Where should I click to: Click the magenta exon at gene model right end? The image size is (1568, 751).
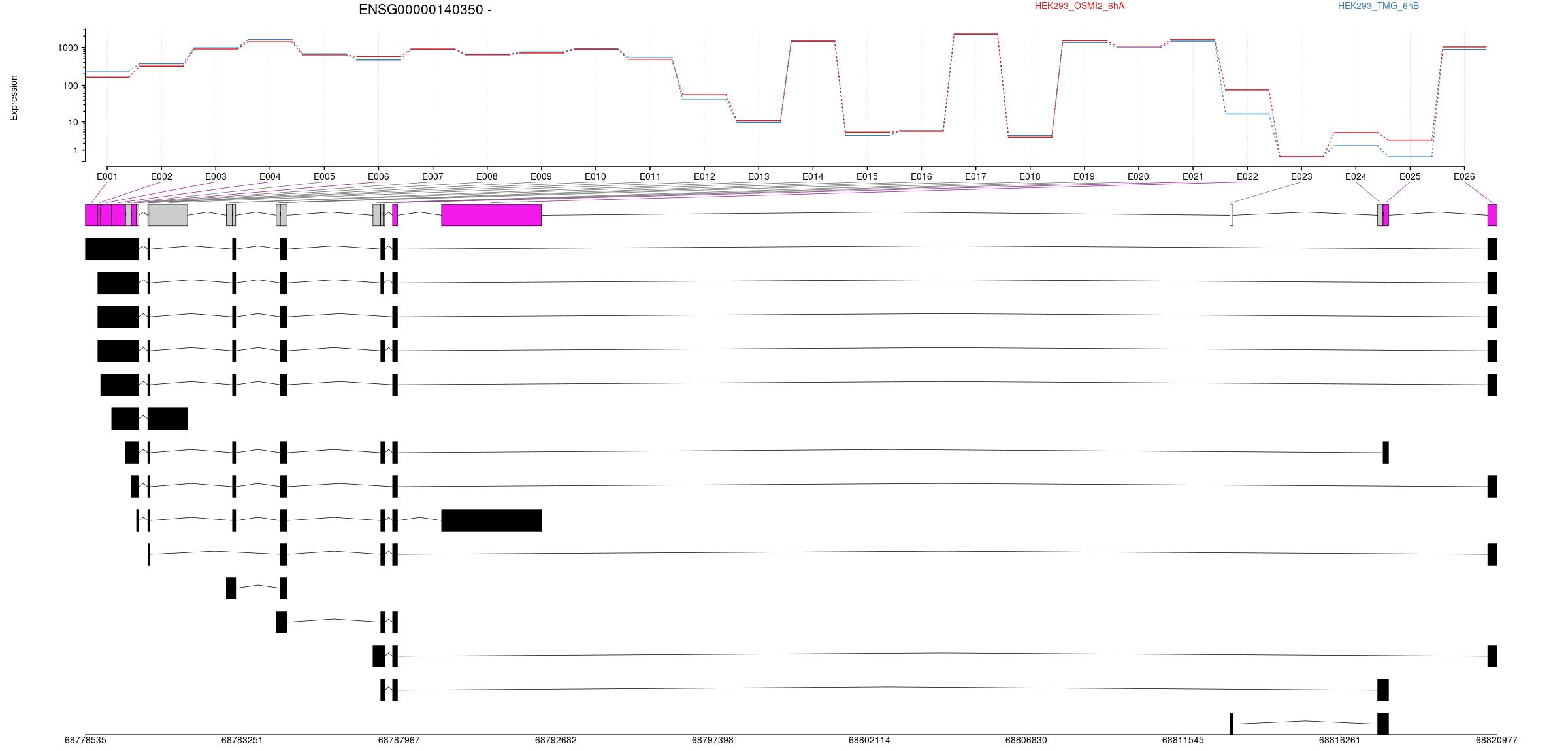[1492, 215]
